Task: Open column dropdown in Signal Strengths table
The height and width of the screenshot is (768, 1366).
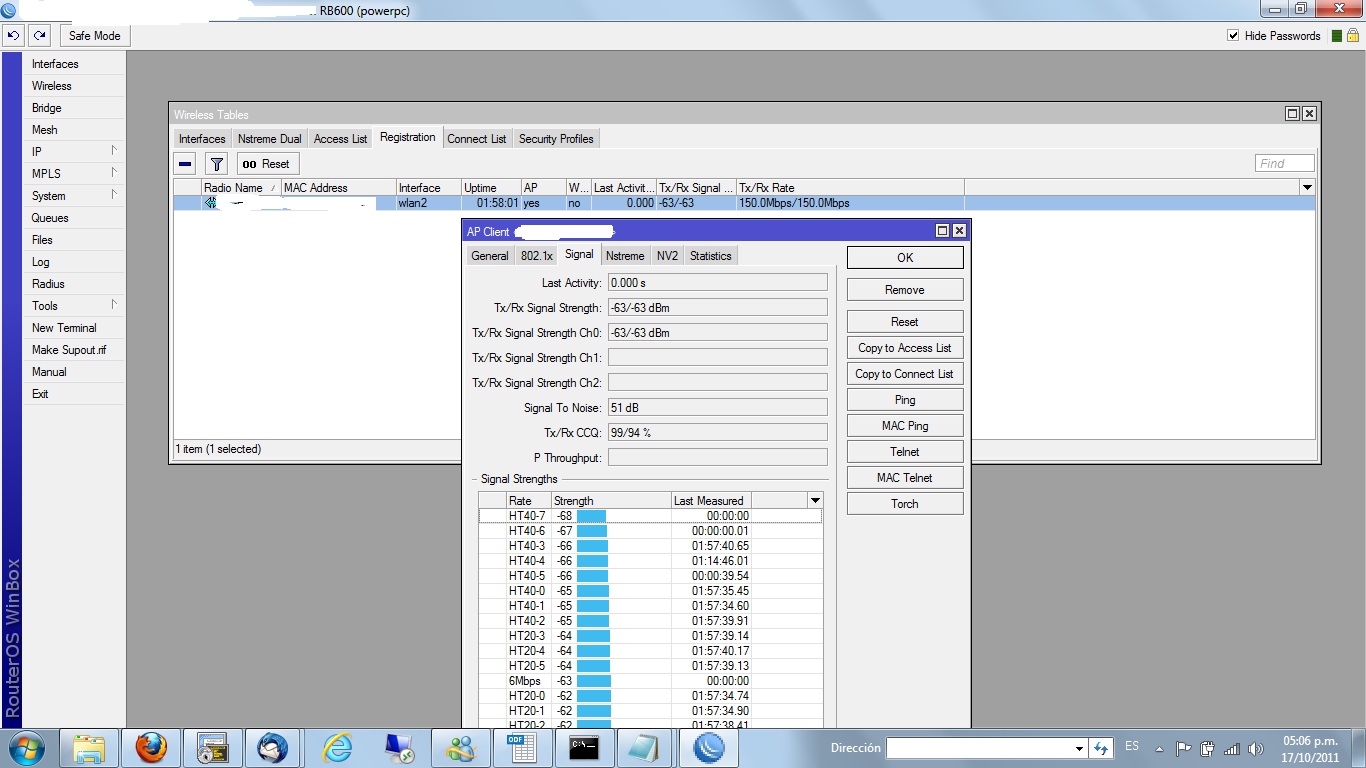Action: click(x=815, y=500)
